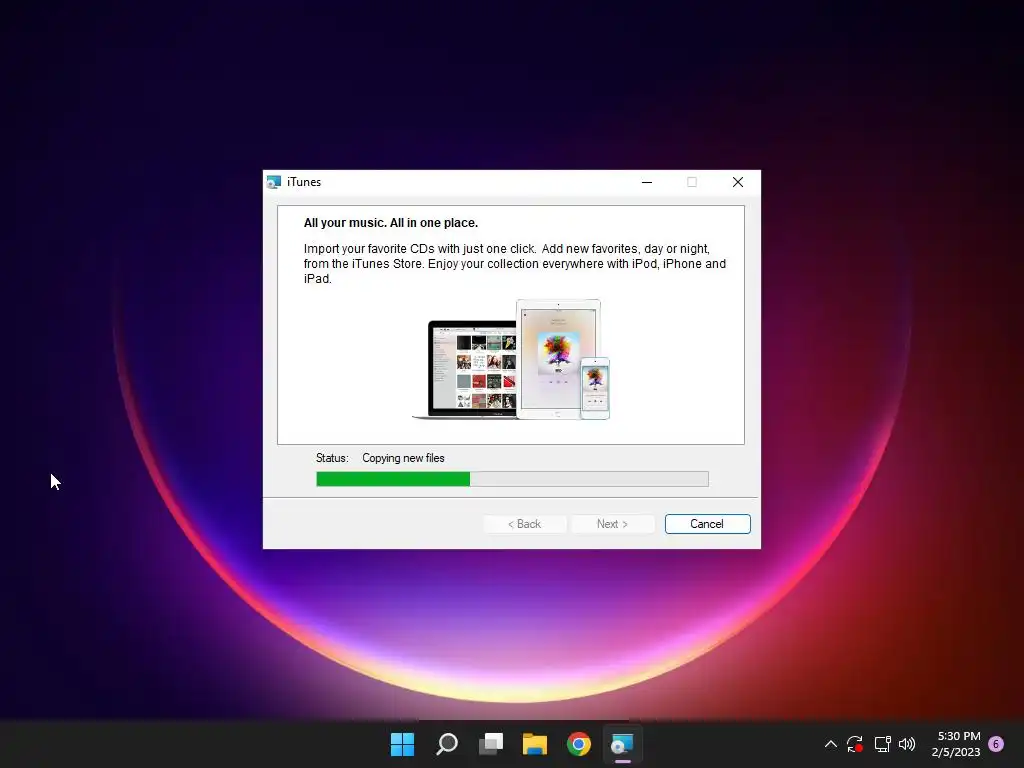Viewport: 1024px width, 768px height.
Task: Select the iTunes installer taskbar icon
Action: tap(622, 744)
